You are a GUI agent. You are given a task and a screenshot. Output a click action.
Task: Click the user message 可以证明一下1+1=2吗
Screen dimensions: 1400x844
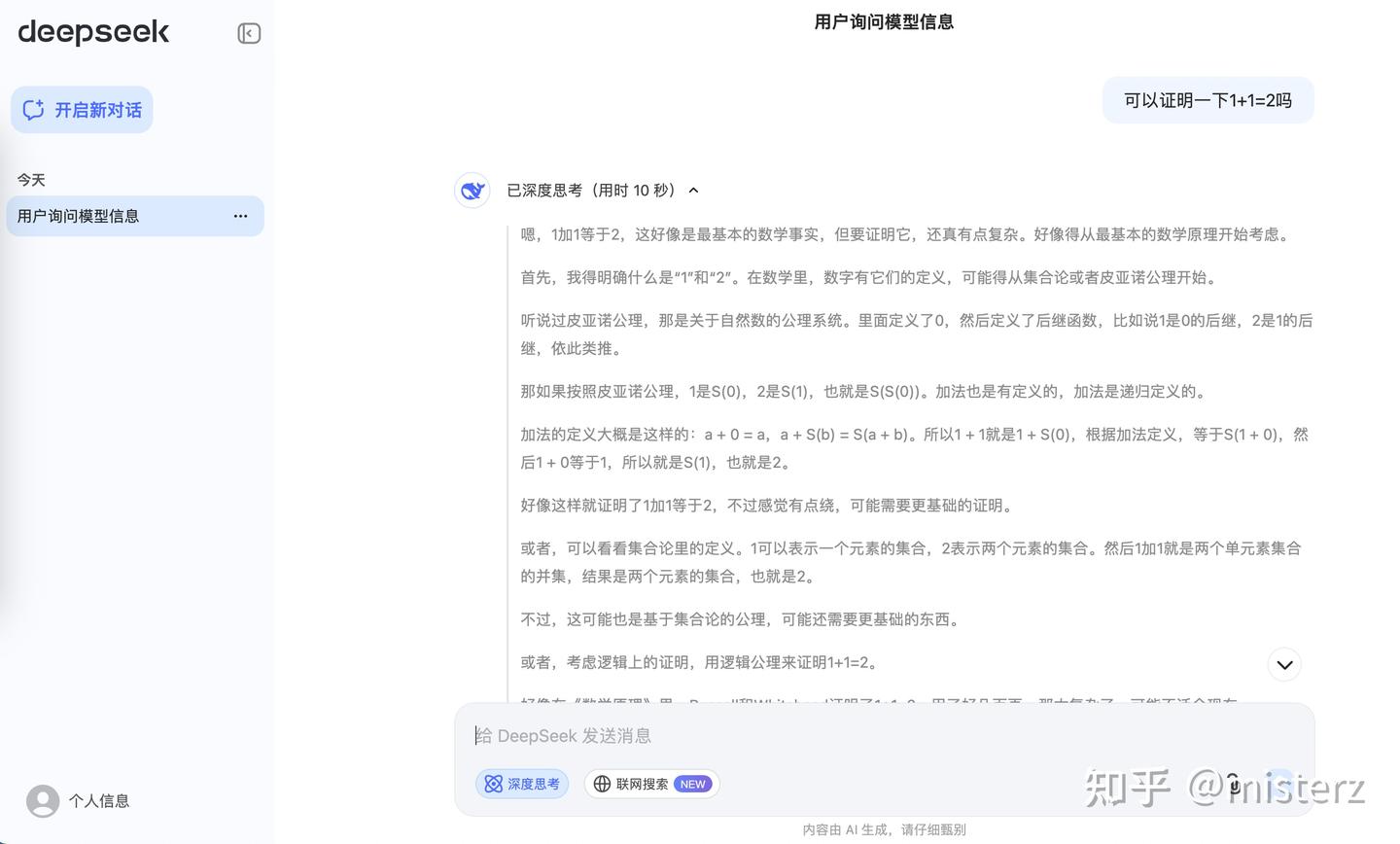pos(1207,100)
